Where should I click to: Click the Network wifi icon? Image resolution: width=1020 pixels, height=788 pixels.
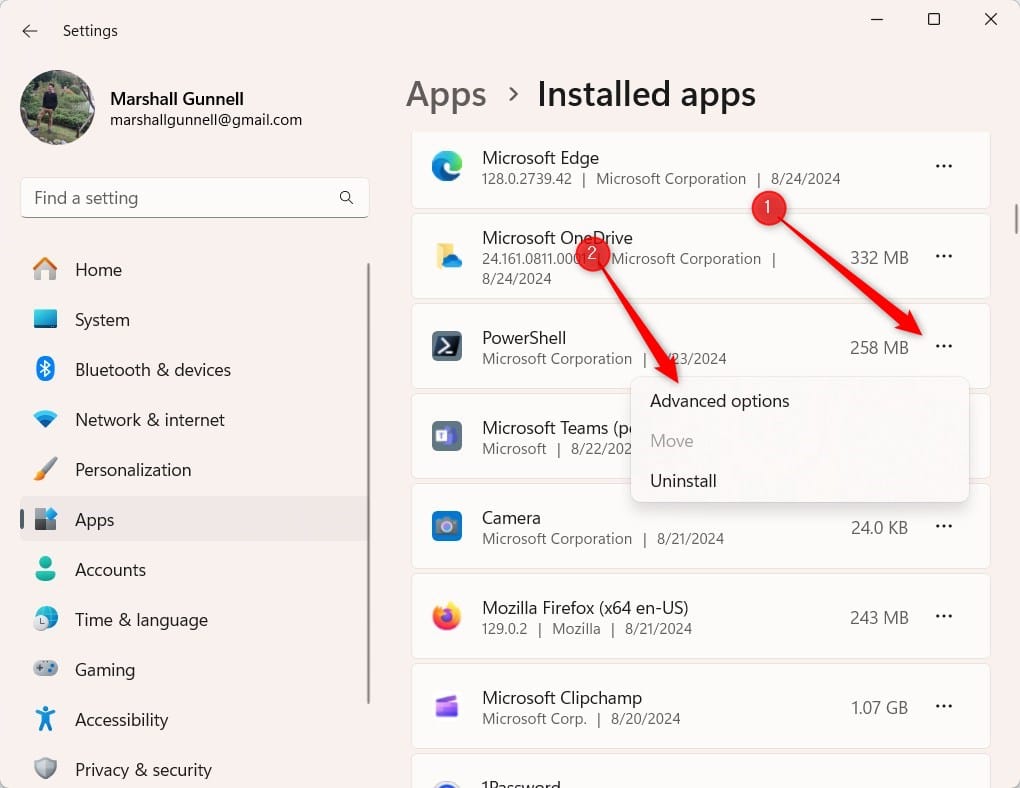click(x=45, y=419)
